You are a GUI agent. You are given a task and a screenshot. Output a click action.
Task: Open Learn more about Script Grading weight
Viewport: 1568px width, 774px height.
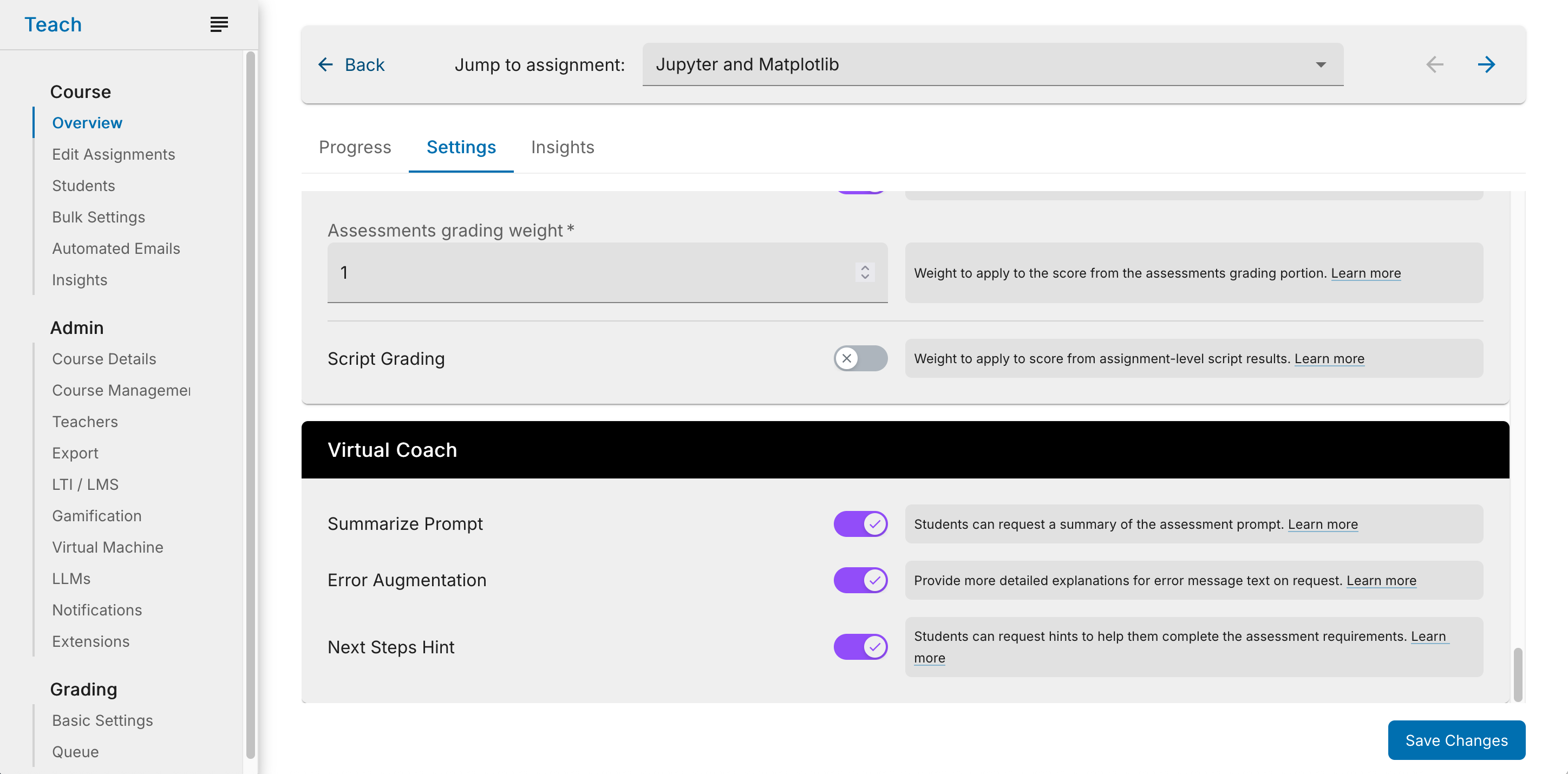pyautogui.click(x=1329, y=359)
